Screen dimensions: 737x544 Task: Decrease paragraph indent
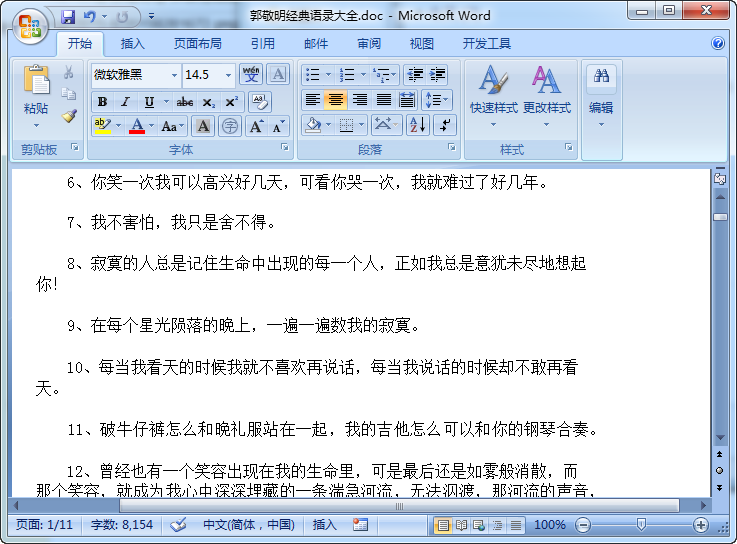tap(415, 74)
